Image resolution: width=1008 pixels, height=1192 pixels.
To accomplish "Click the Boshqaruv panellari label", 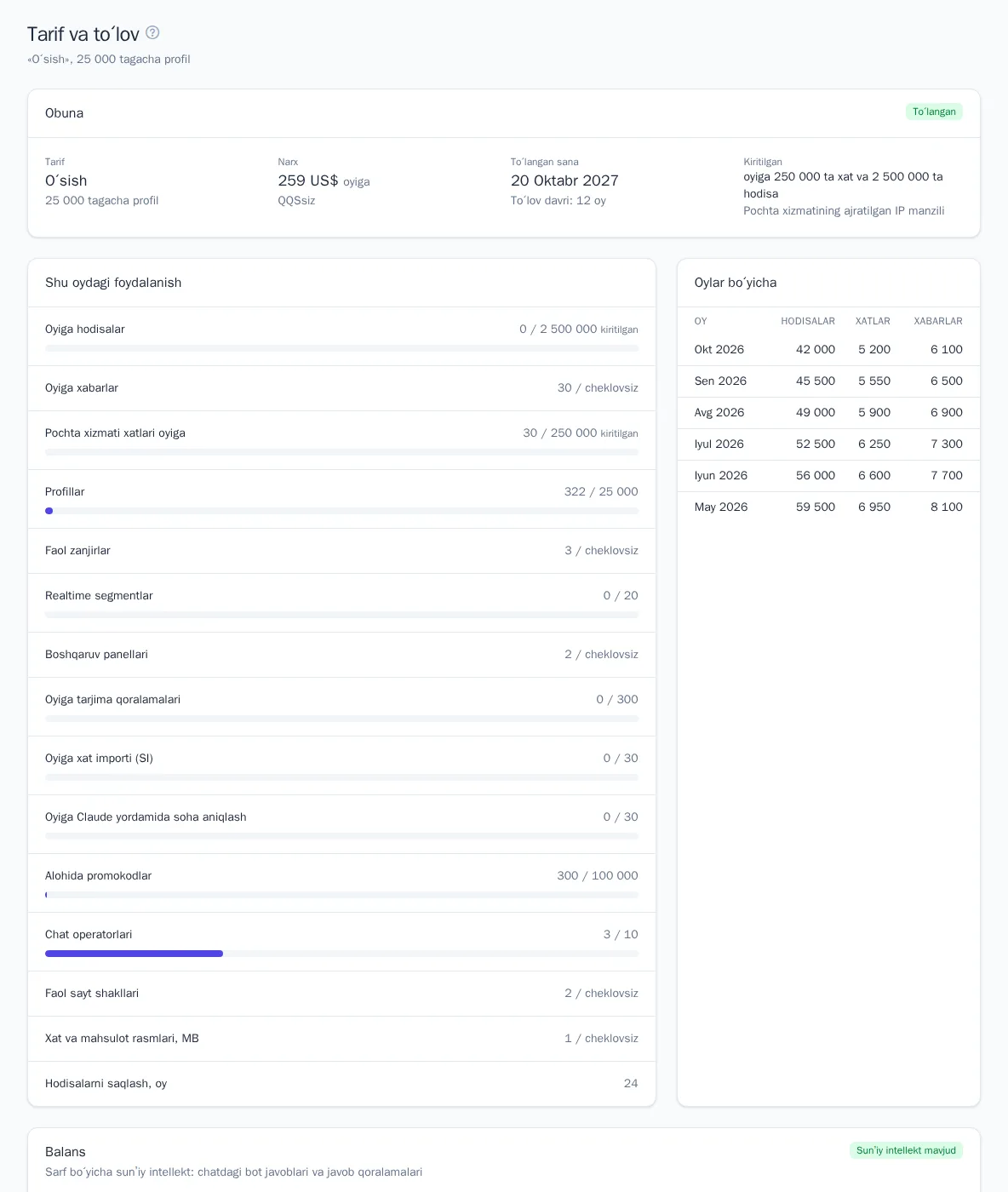I will tap(96, 654).
